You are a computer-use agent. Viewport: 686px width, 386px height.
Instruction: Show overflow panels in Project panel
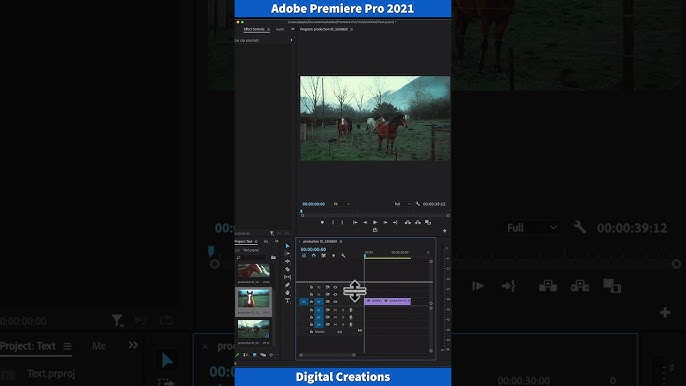(276, 242)
